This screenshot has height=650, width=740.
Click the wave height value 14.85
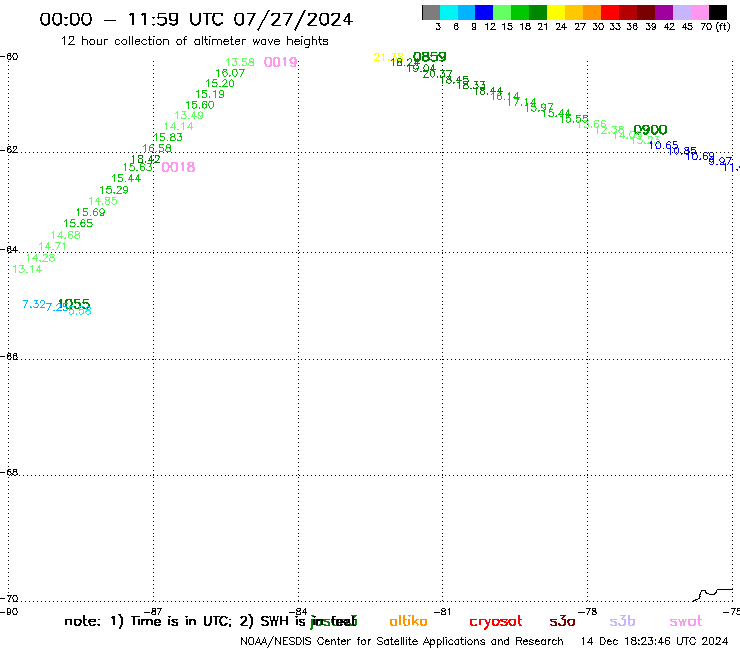[x=103, y=201]
